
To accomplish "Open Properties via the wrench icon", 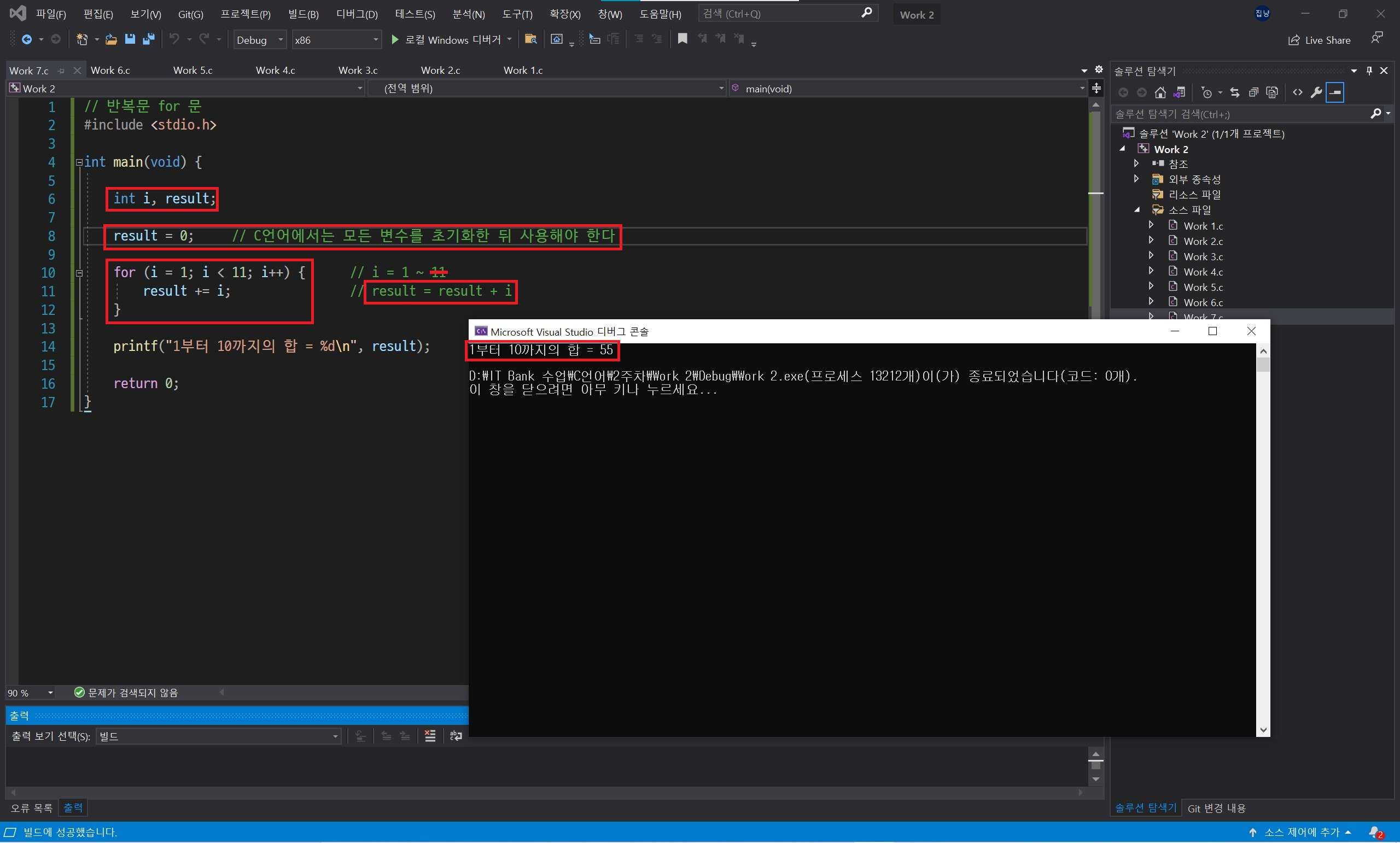I will [x=1316, y=92].
